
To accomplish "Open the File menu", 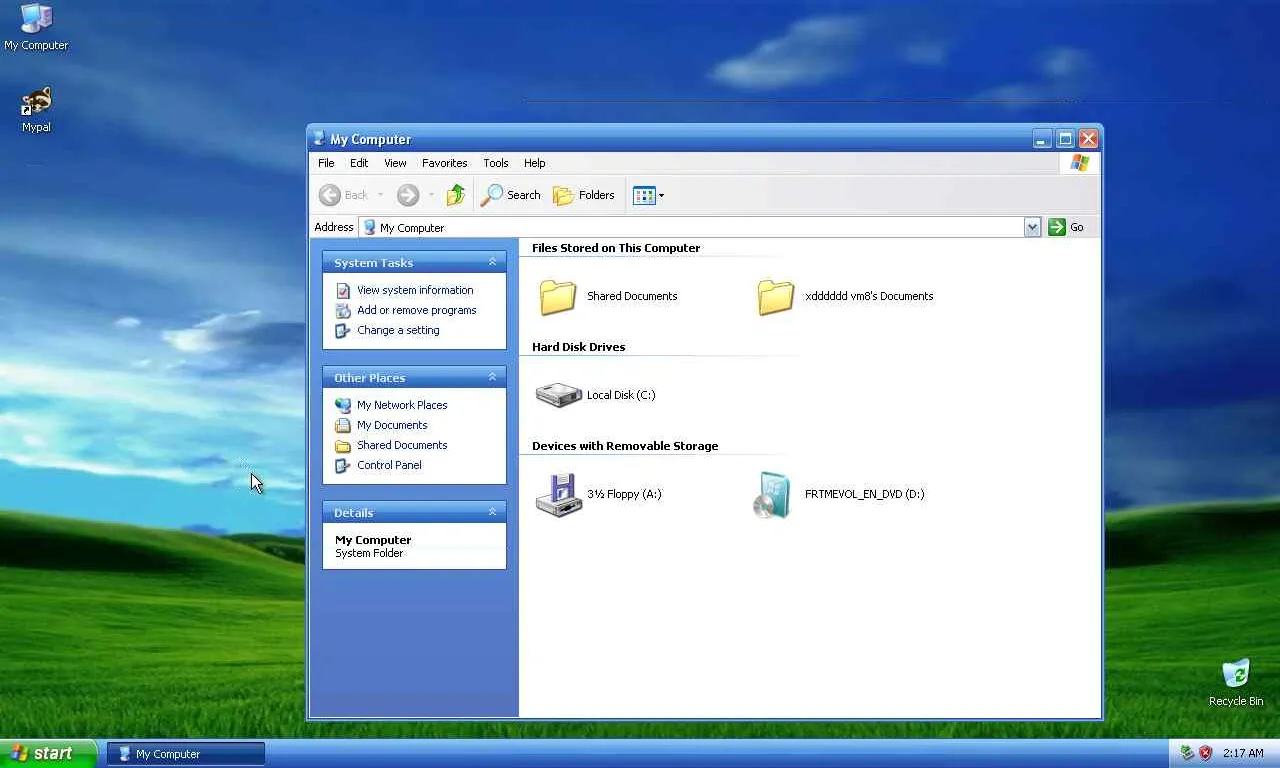I will tap(326, 163).
